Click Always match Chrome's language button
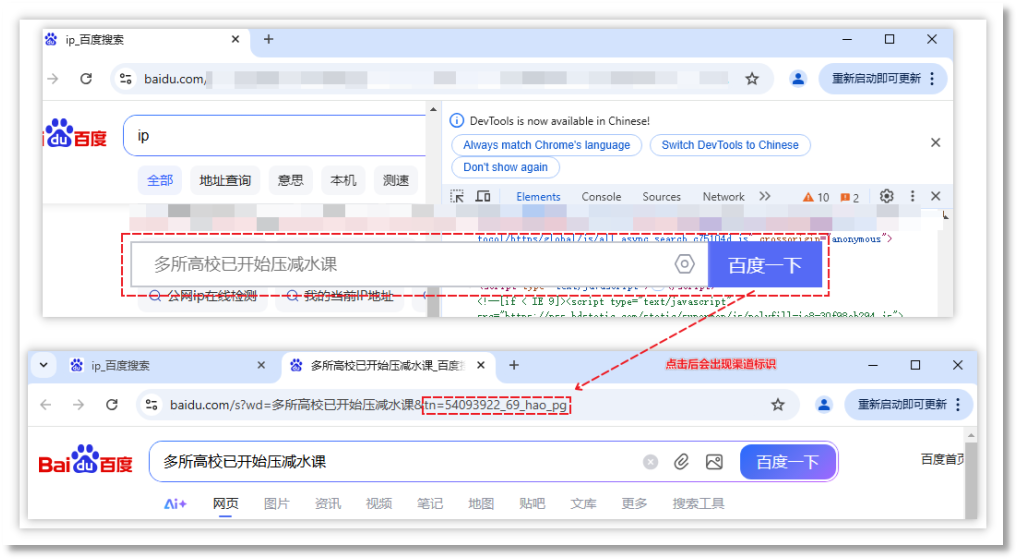 click(547, 145)
